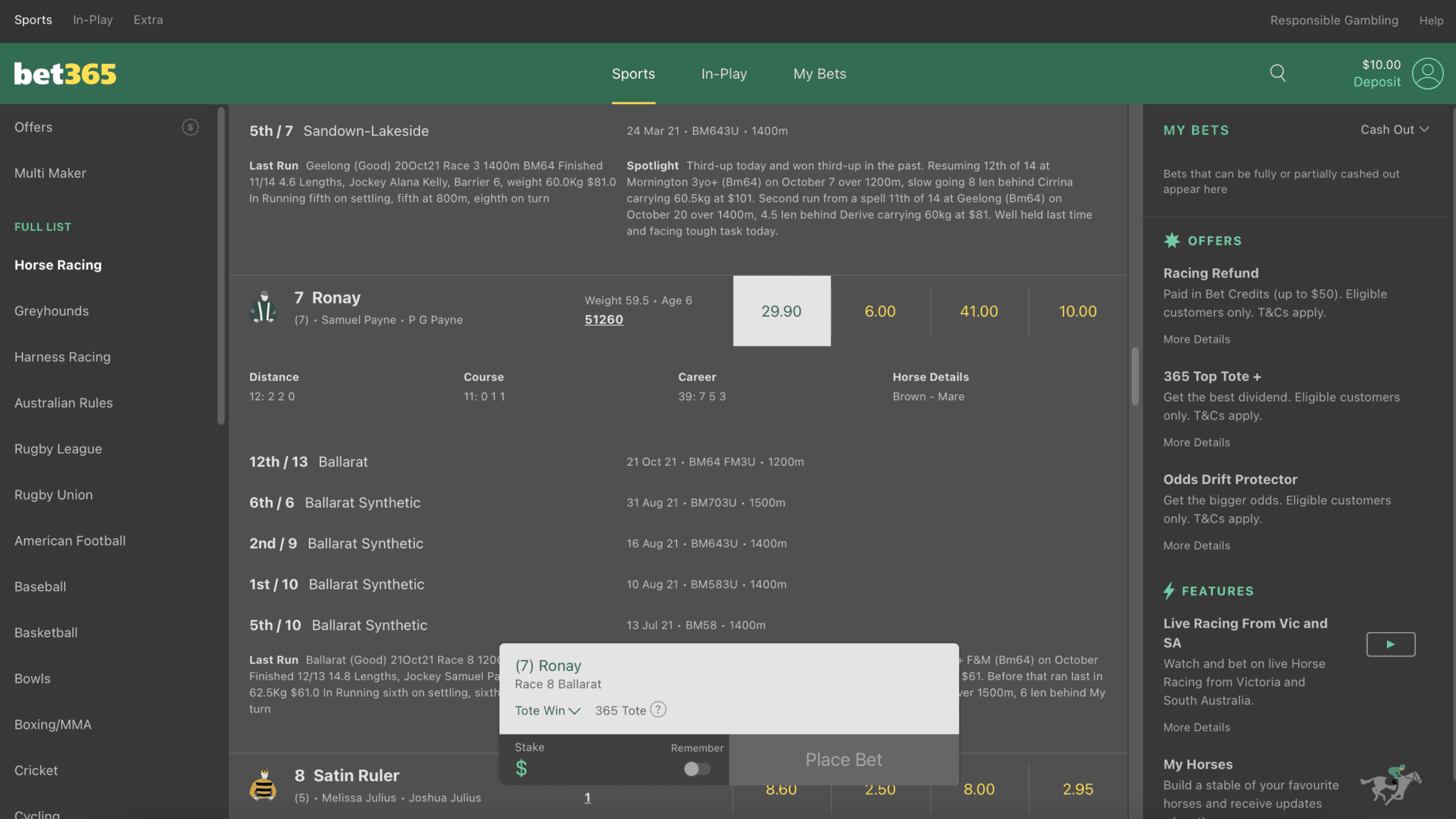
Task: Click the '2nd / 9 Ballarat Synthetic' row
Action: (x=678, y=543)
